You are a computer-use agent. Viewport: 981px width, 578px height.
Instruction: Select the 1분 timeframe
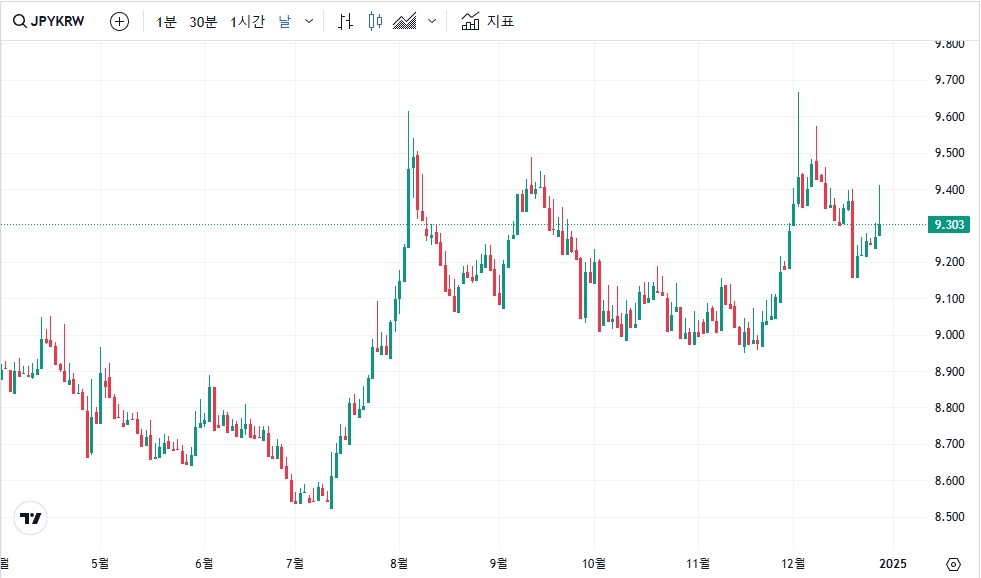click(166, 22)
